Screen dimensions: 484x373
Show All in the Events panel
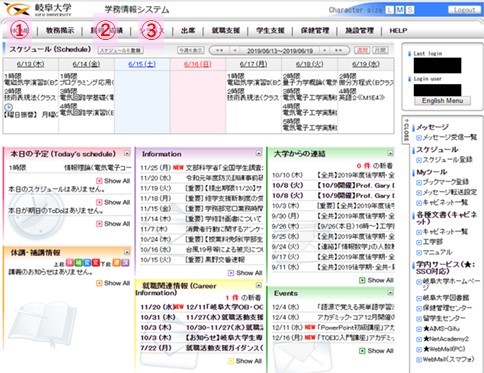tap(376, 351)
